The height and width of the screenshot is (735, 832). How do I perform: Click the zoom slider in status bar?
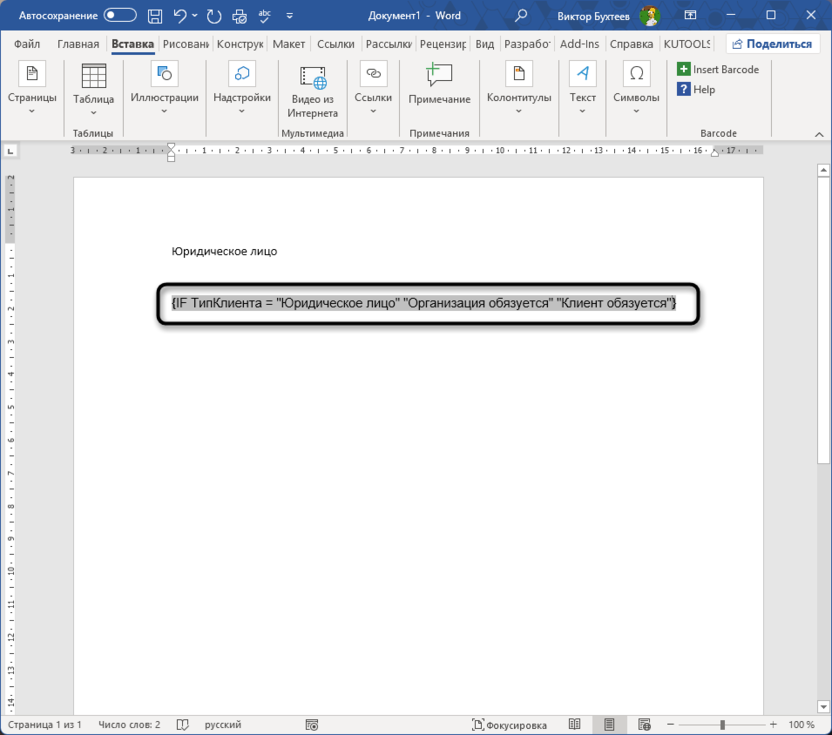pyautogui.click(x=720, y=724)
